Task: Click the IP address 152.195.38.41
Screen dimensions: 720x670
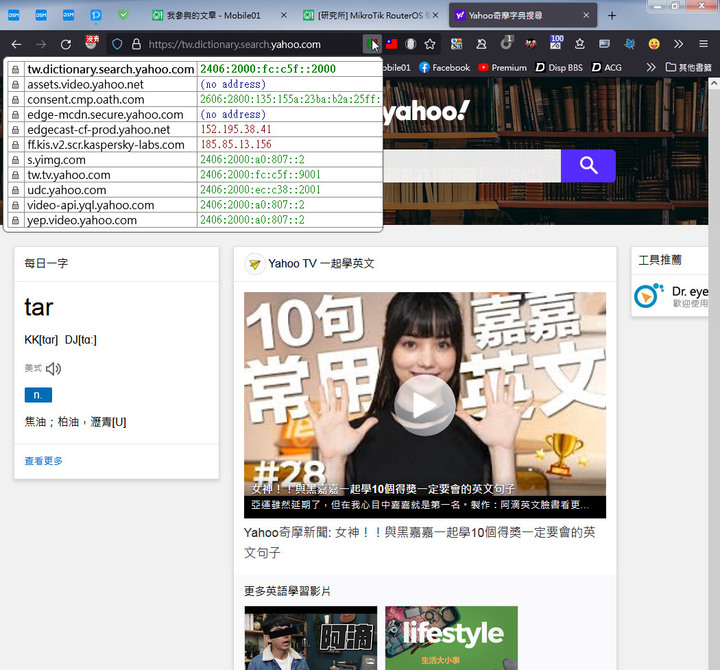Action: click(x=236, y=129)
